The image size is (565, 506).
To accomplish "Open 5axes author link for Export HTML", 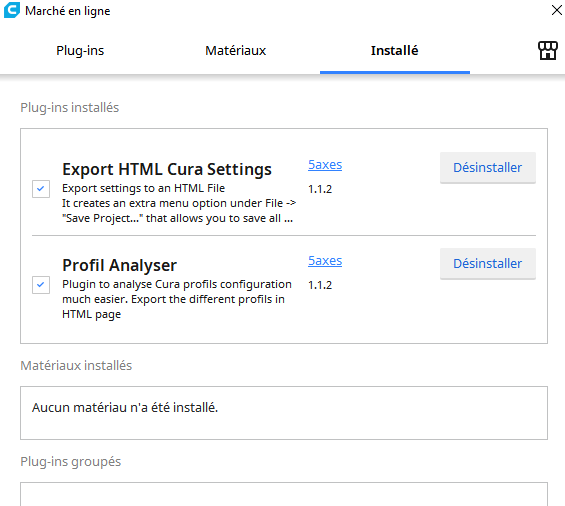I will (325, 165).
